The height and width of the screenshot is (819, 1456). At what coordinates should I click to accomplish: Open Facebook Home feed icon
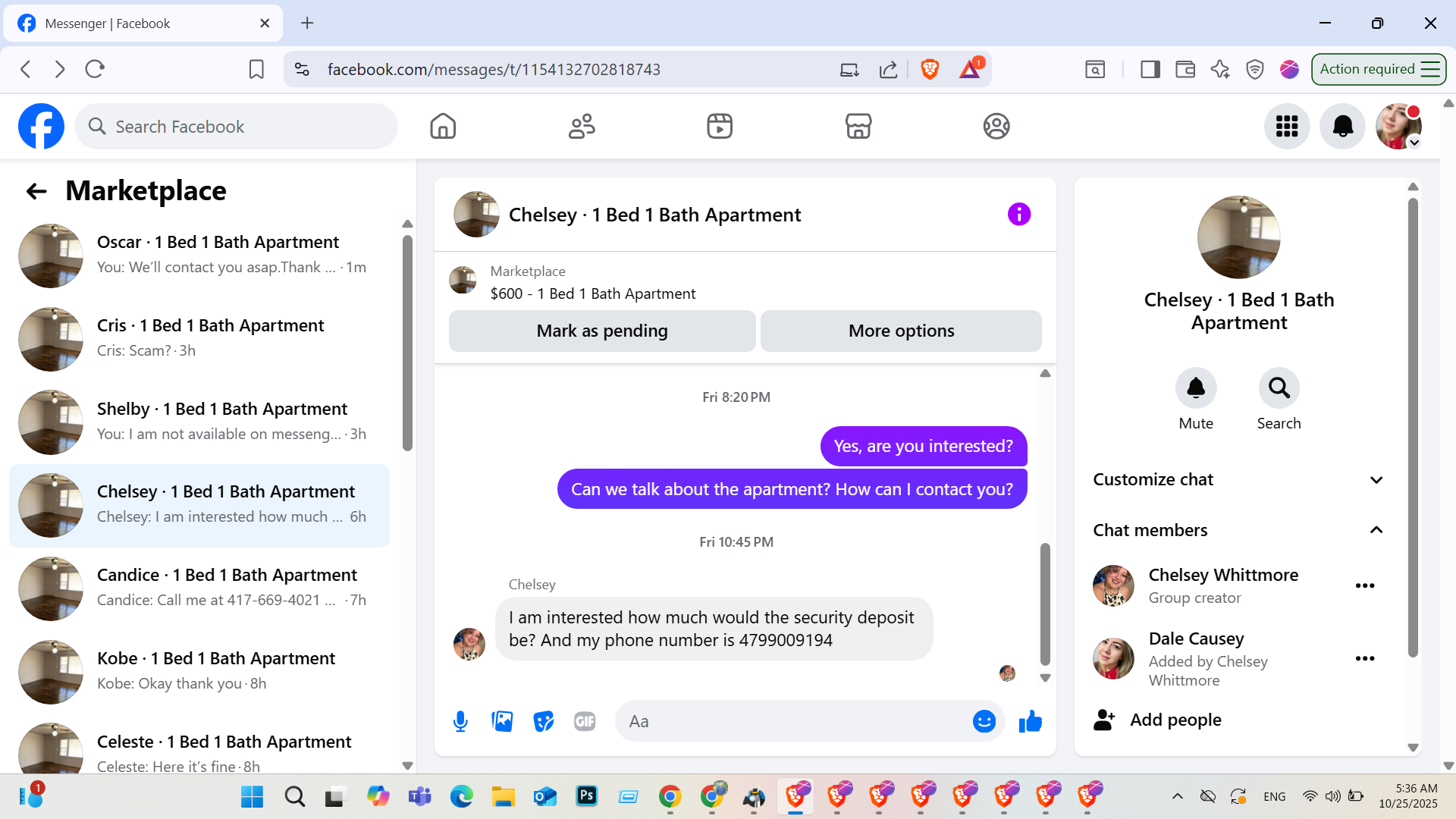coord(443,126)
